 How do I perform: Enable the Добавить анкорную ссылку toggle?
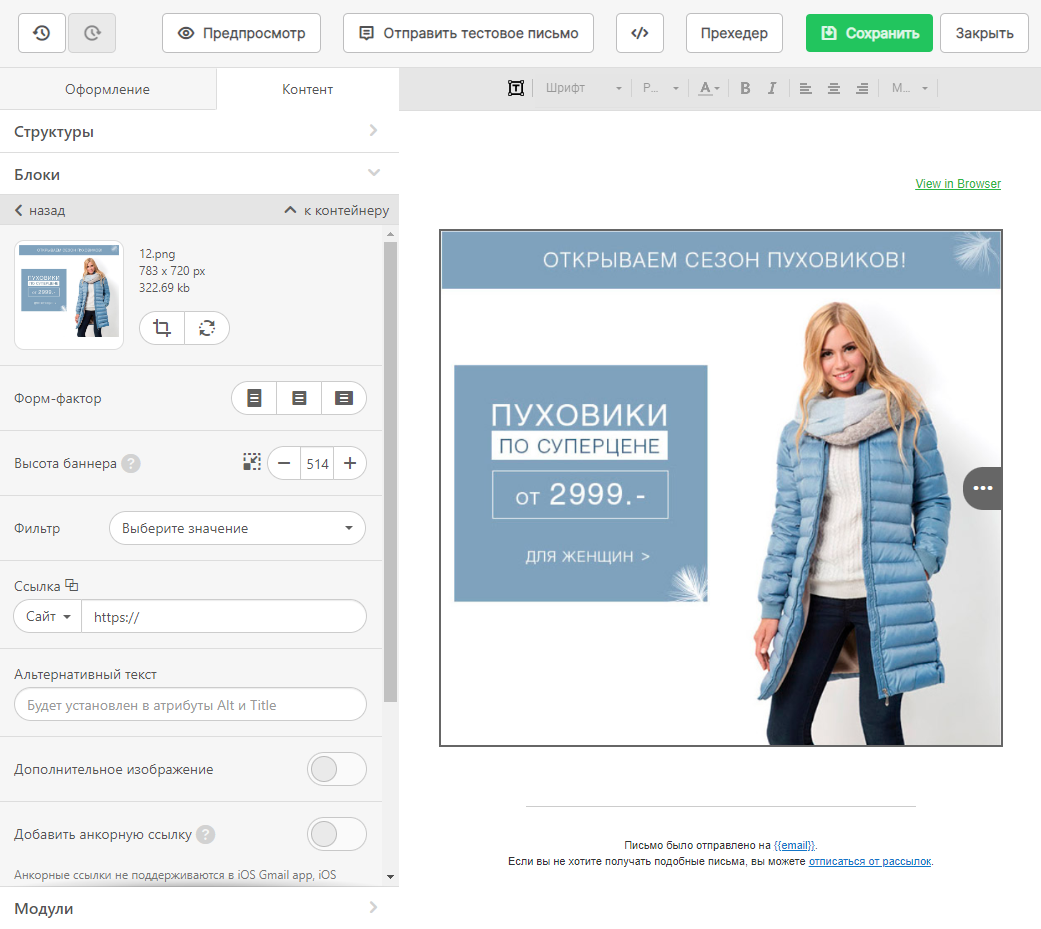click(336, 834)
